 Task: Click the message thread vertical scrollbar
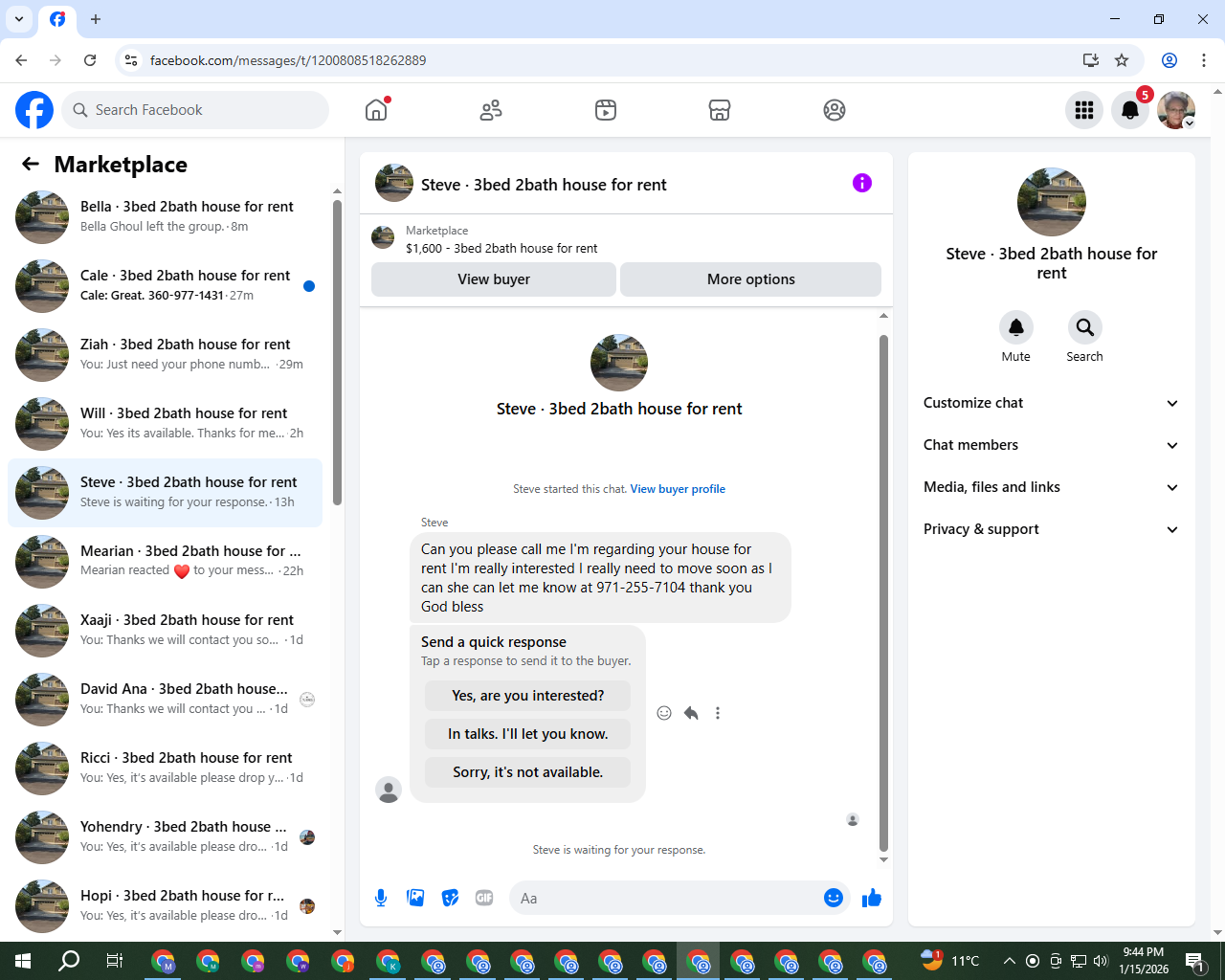click(x=883, y=592)
